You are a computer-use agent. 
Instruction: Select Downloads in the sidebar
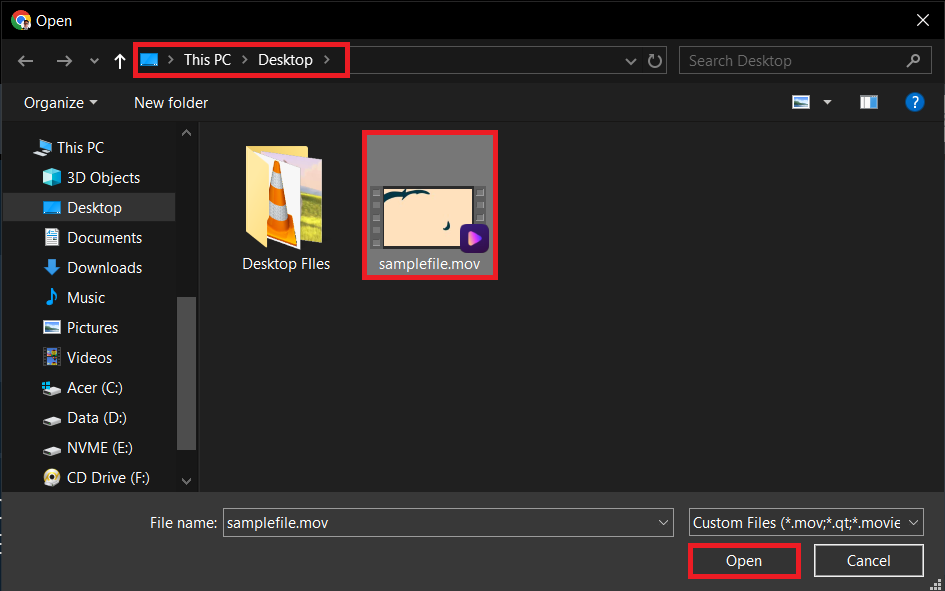pyautogui.click(x=102, y=267)
